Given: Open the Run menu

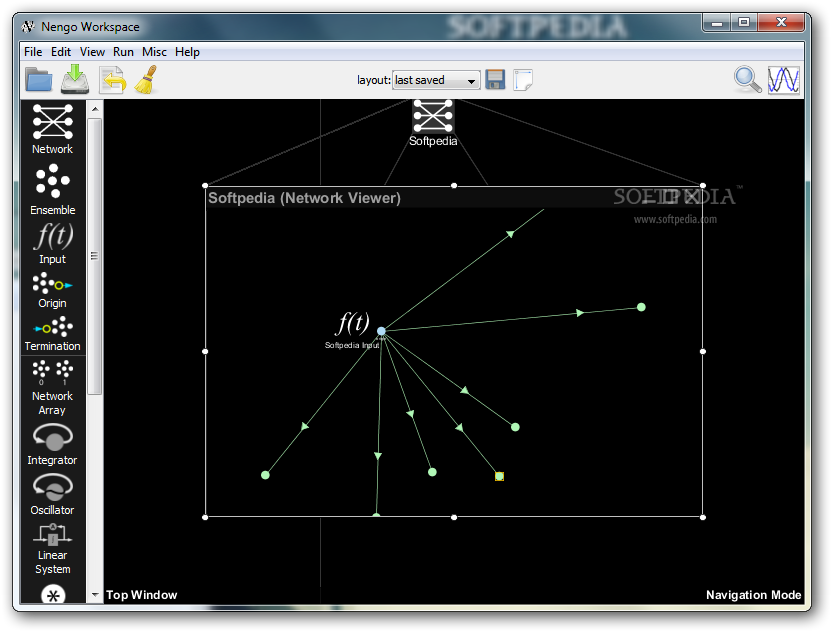Looking at the screenshot, I should coord(123,52).
